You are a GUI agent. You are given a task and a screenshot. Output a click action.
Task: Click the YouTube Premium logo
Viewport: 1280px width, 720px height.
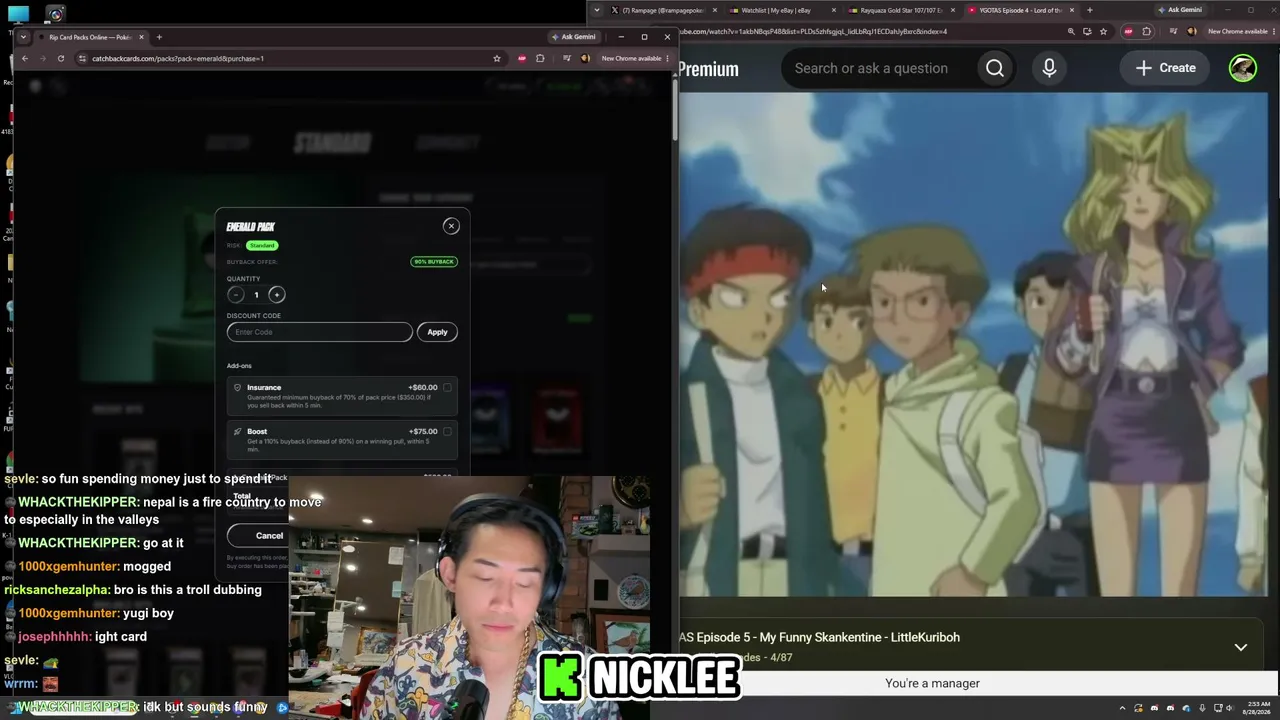coord(709,69)
